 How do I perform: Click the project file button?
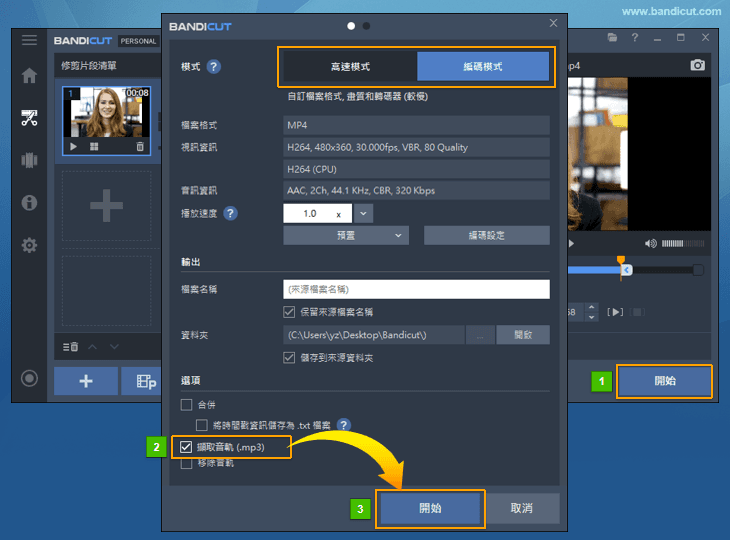(142, 381)
